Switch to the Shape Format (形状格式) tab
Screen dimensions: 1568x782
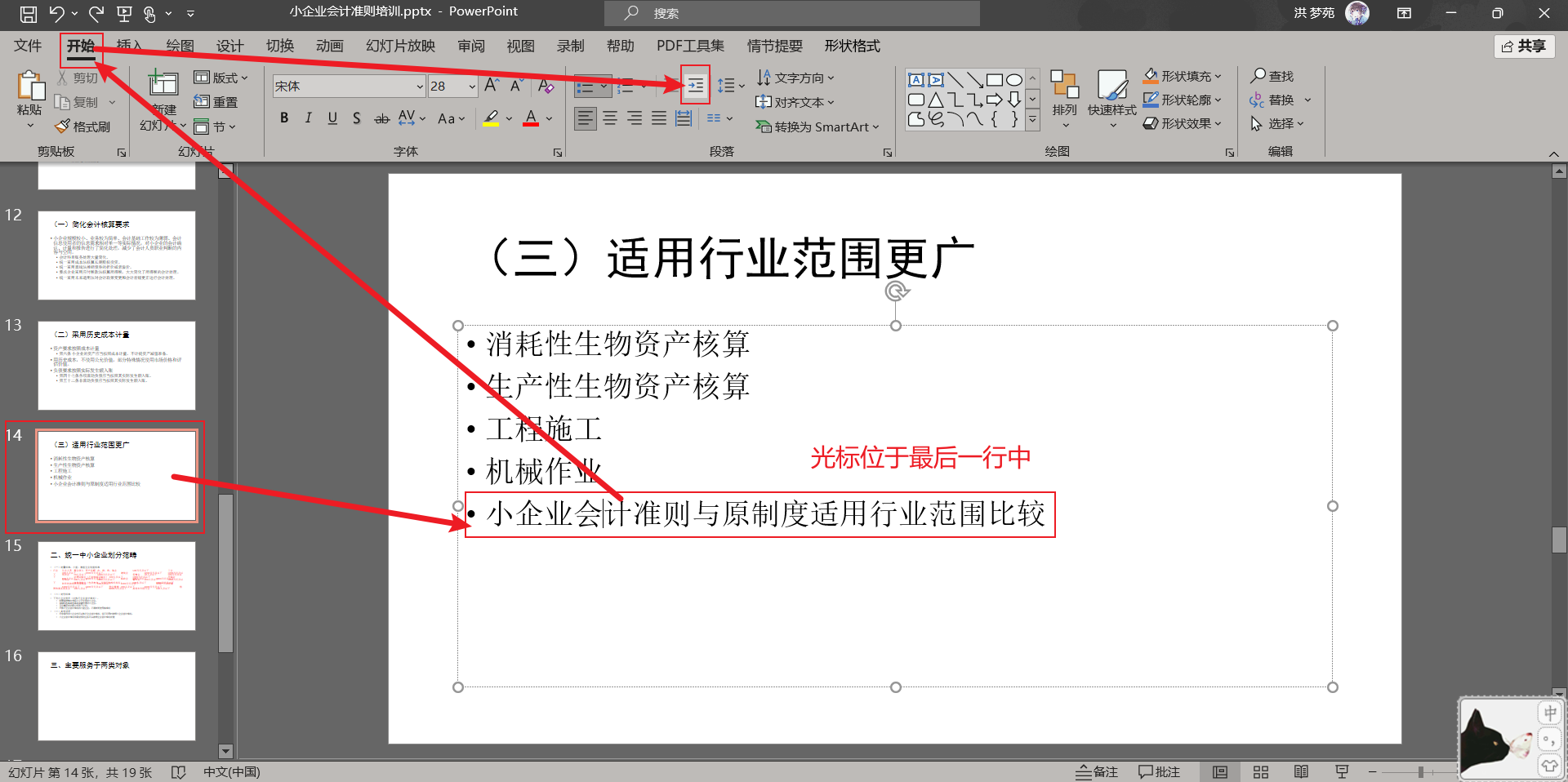853,46
